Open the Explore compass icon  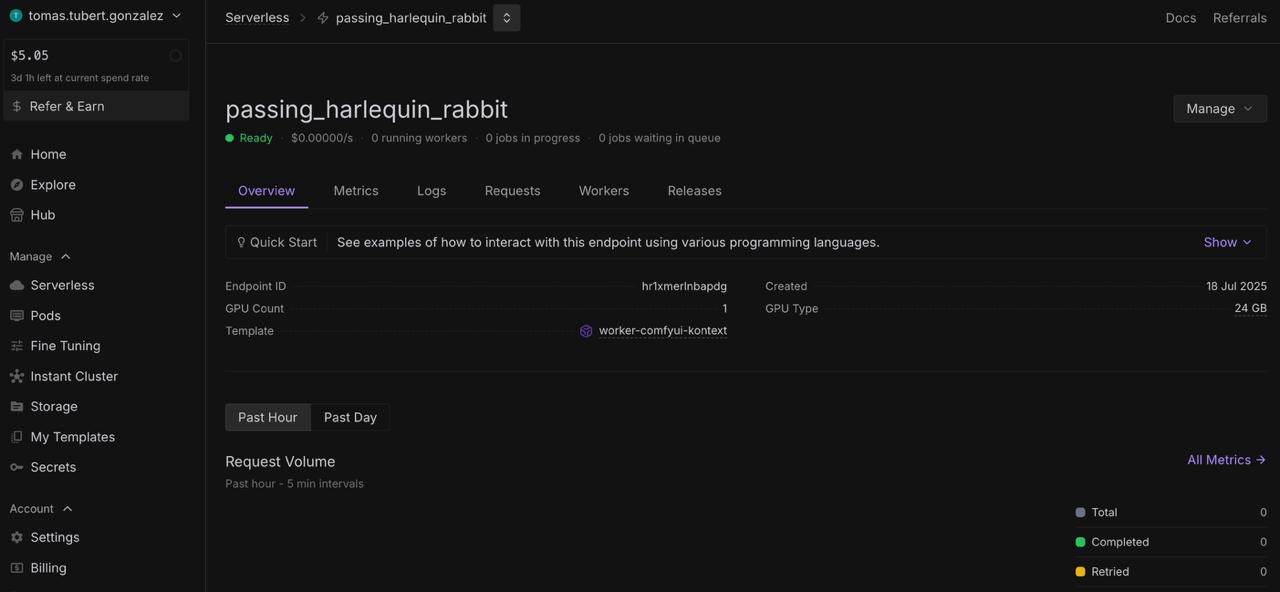point(16,185)
